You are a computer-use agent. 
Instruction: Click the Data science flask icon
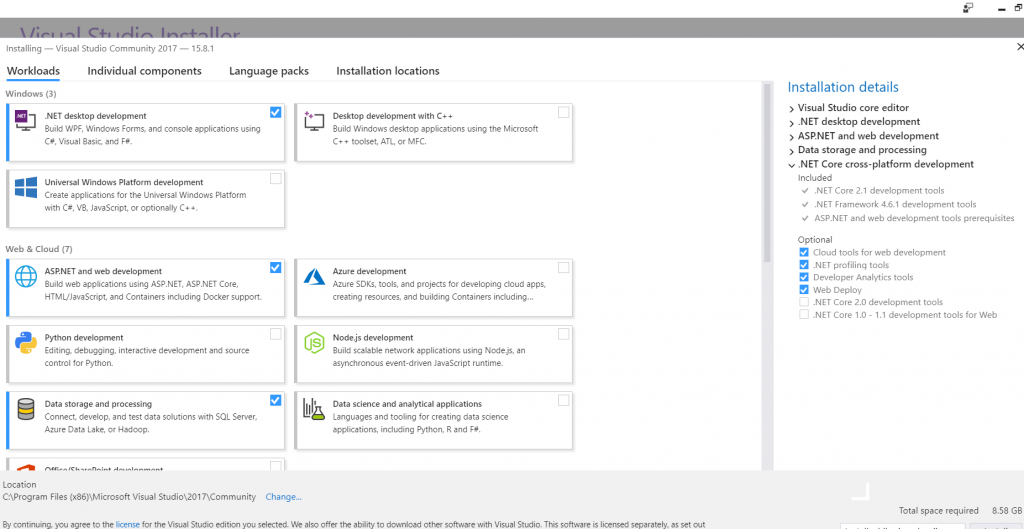point(314,409)
